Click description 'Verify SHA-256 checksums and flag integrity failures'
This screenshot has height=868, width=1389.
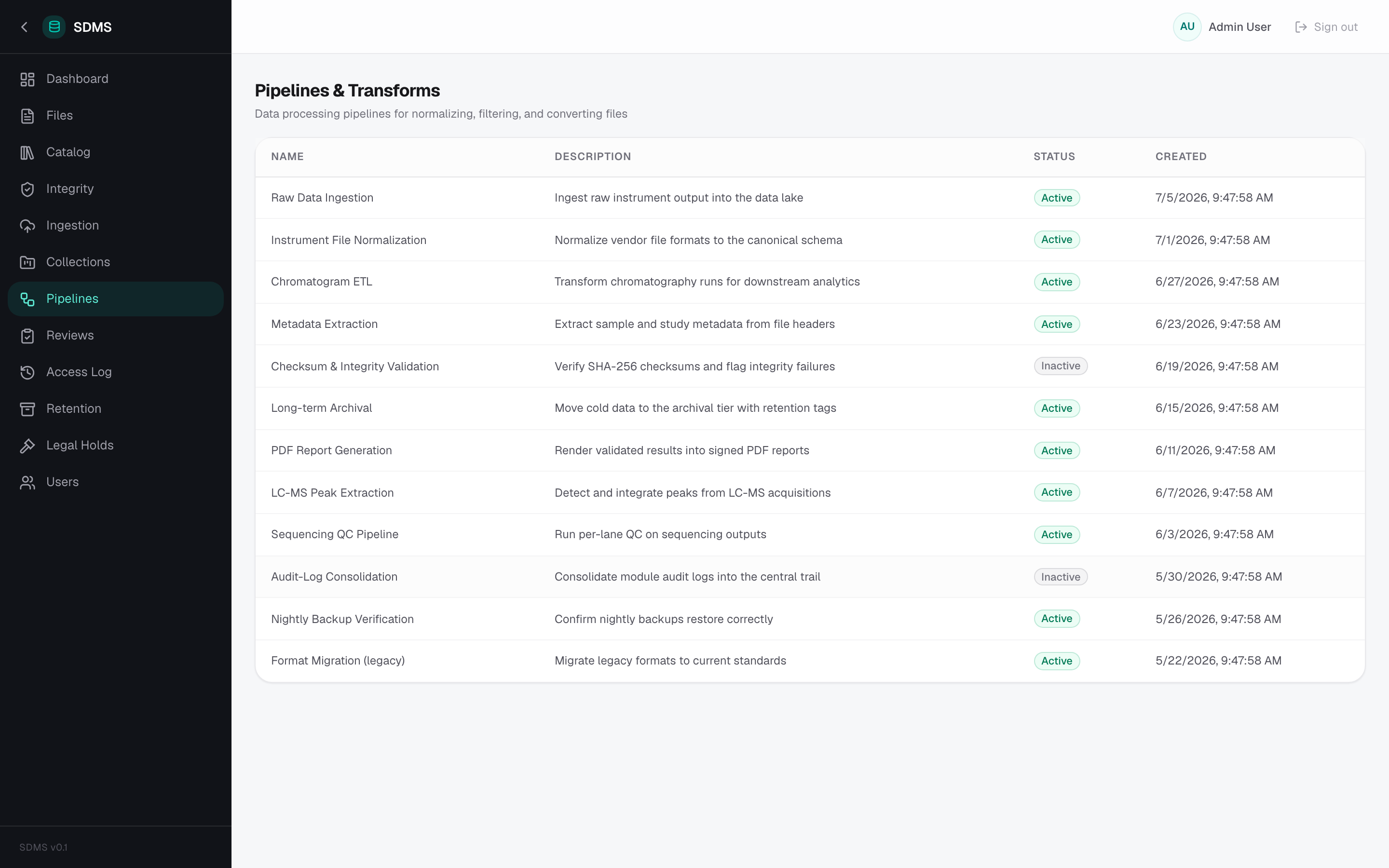point(694,367)
